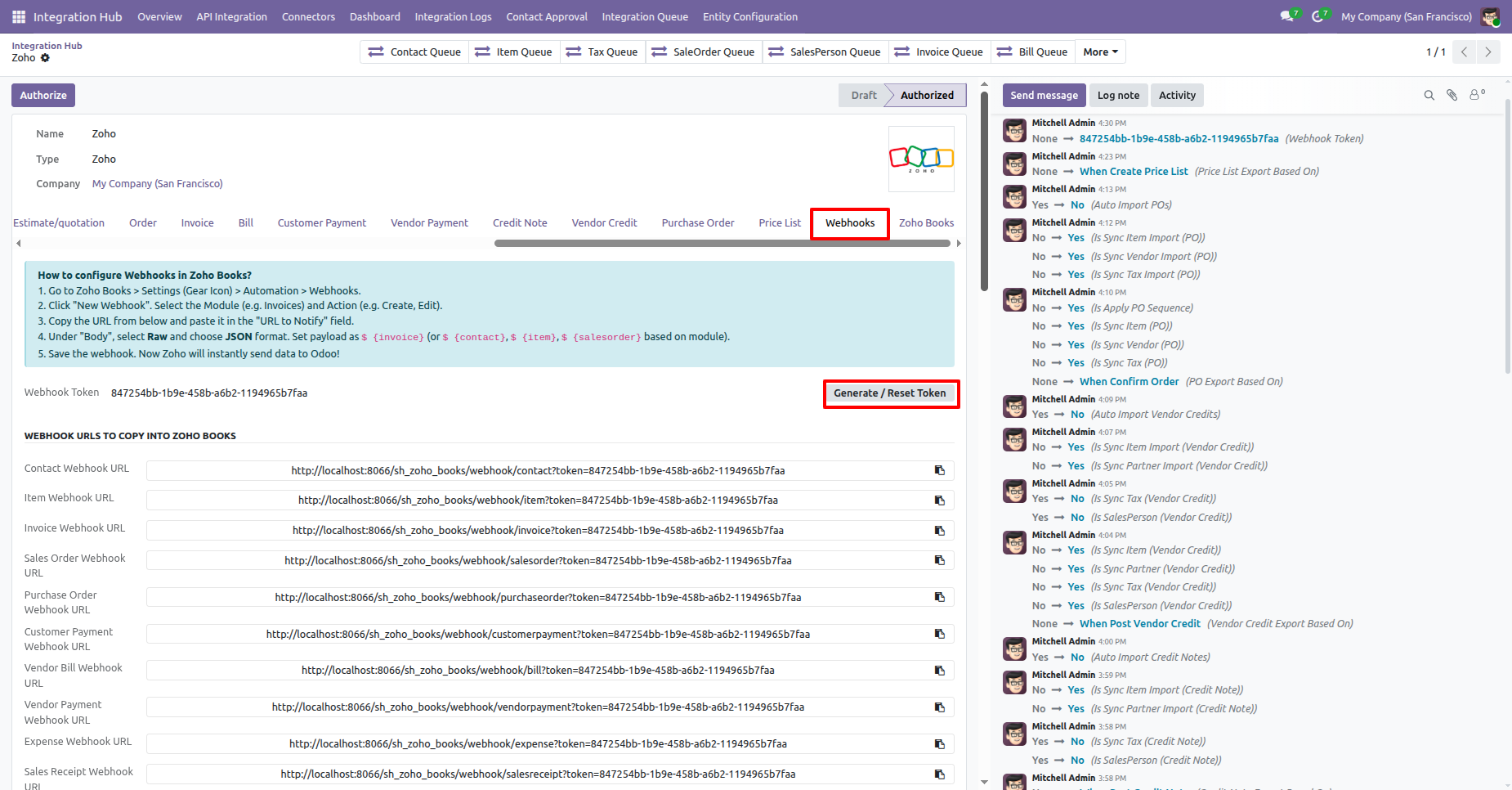1512x790 pixels.
Task: Copy the Invoice Webhook URL
Action: point(940,531)
